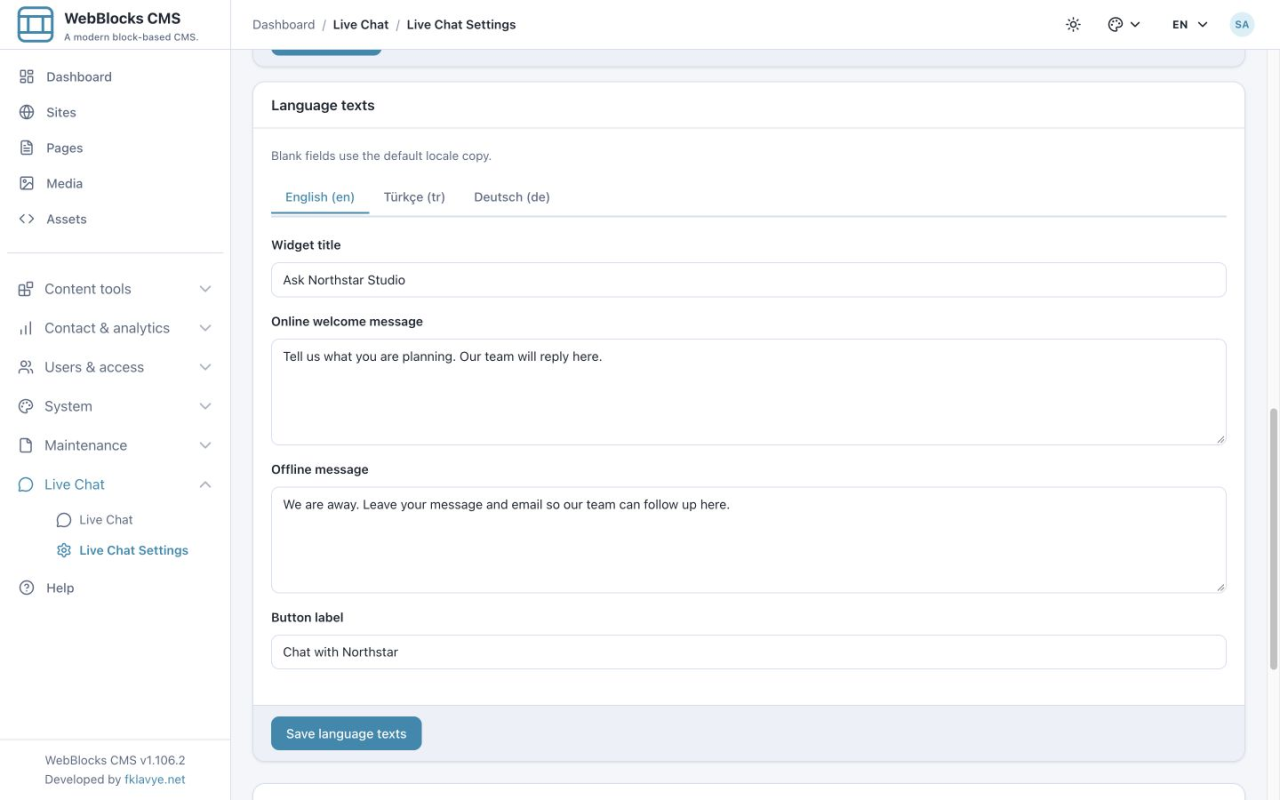Click the page vertical scrollbar thumb
Viewport: 1280px width, 800px height.
(x=1273, y=538)
